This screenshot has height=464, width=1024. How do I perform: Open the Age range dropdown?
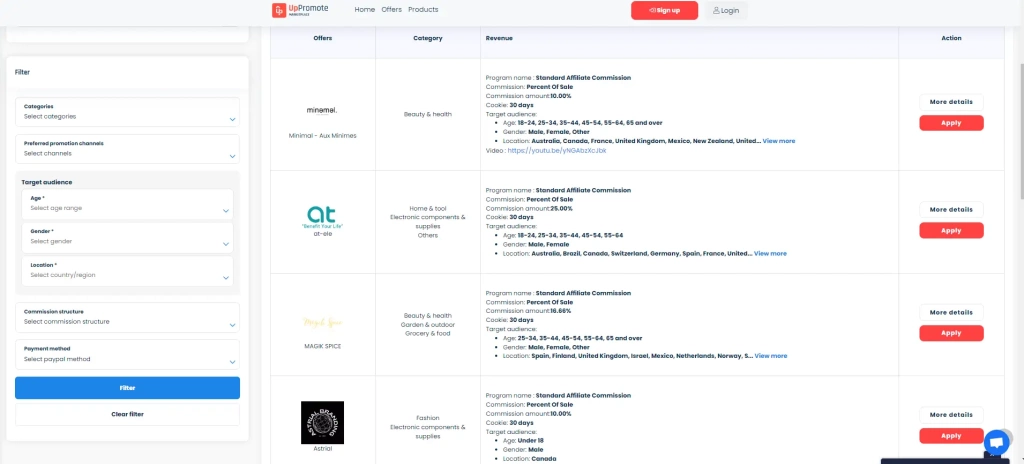[x=127, y=204]
